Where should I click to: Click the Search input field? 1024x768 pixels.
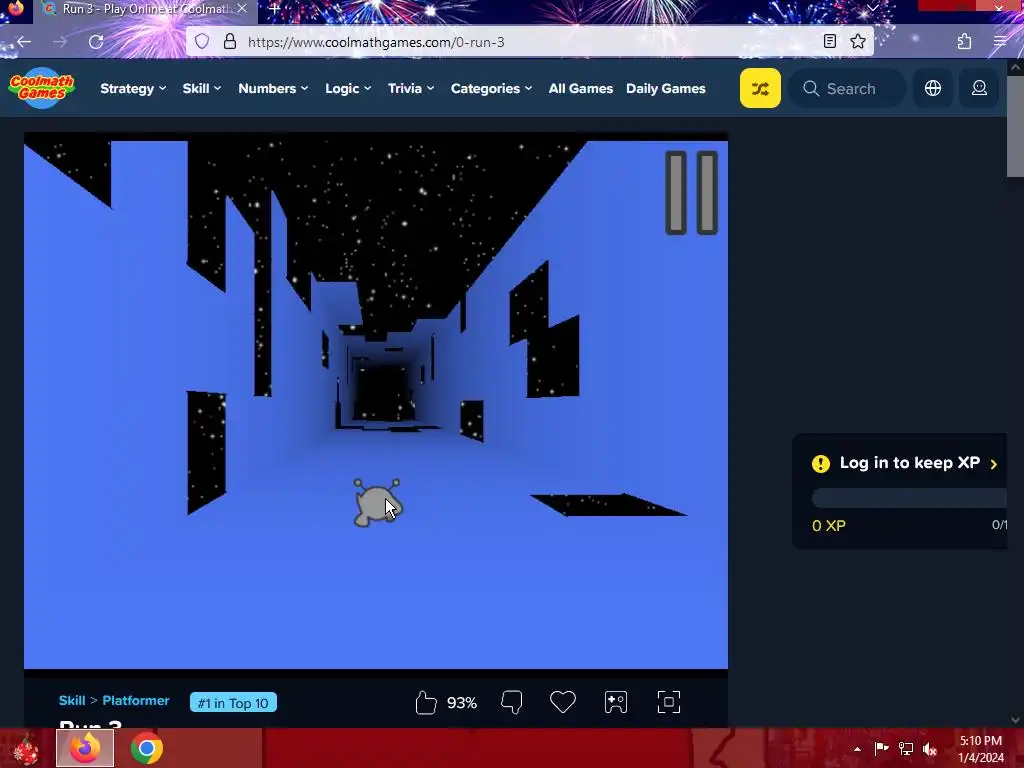click(848, 88)
